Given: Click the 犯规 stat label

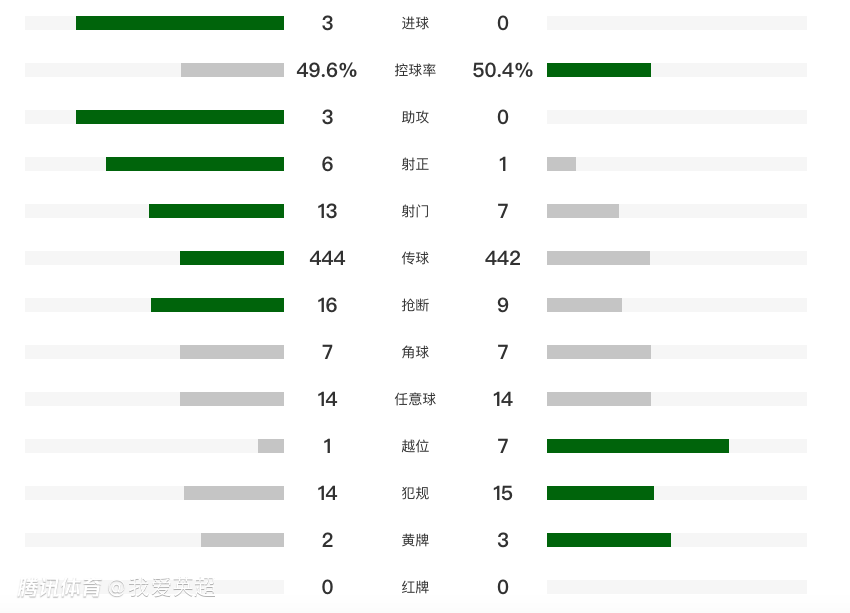Looking at the screenshot, I should tap(415, 493).
